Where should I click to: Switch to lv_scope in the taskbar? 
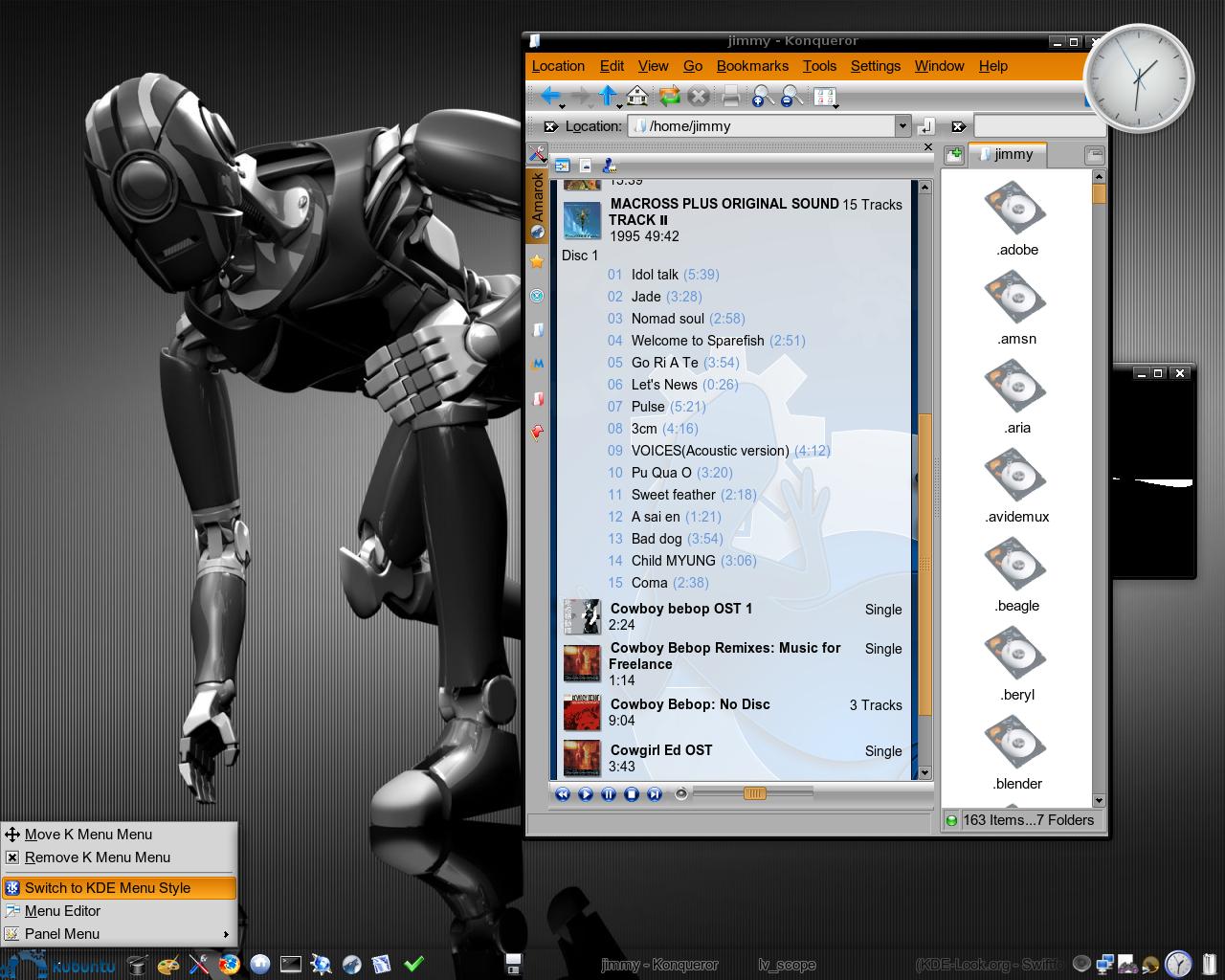pyautogui.click(x=787, y=965)
